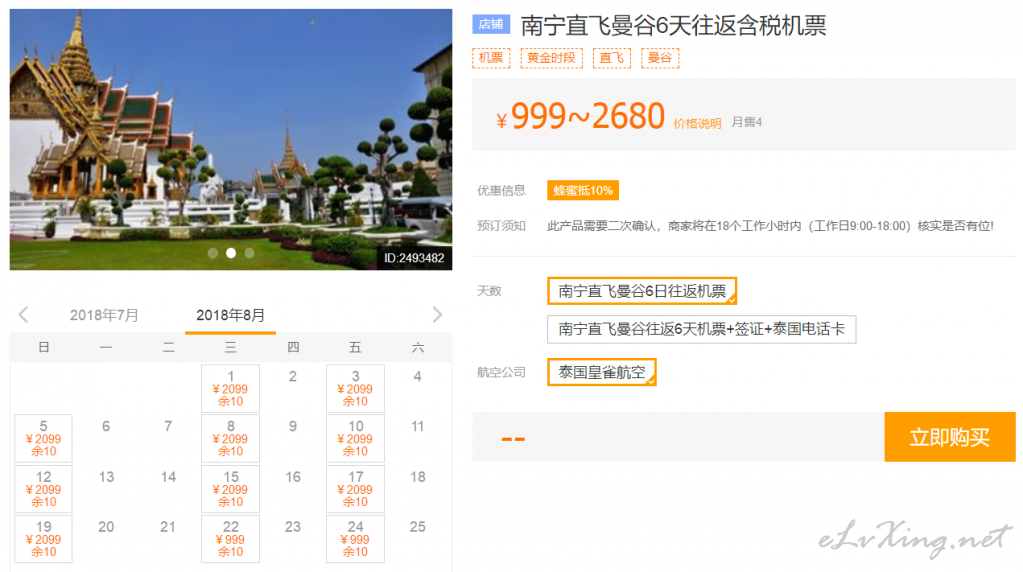
Task: Click date 23 in the calendar
Action: pyautogui.click(x=293, y=526)
